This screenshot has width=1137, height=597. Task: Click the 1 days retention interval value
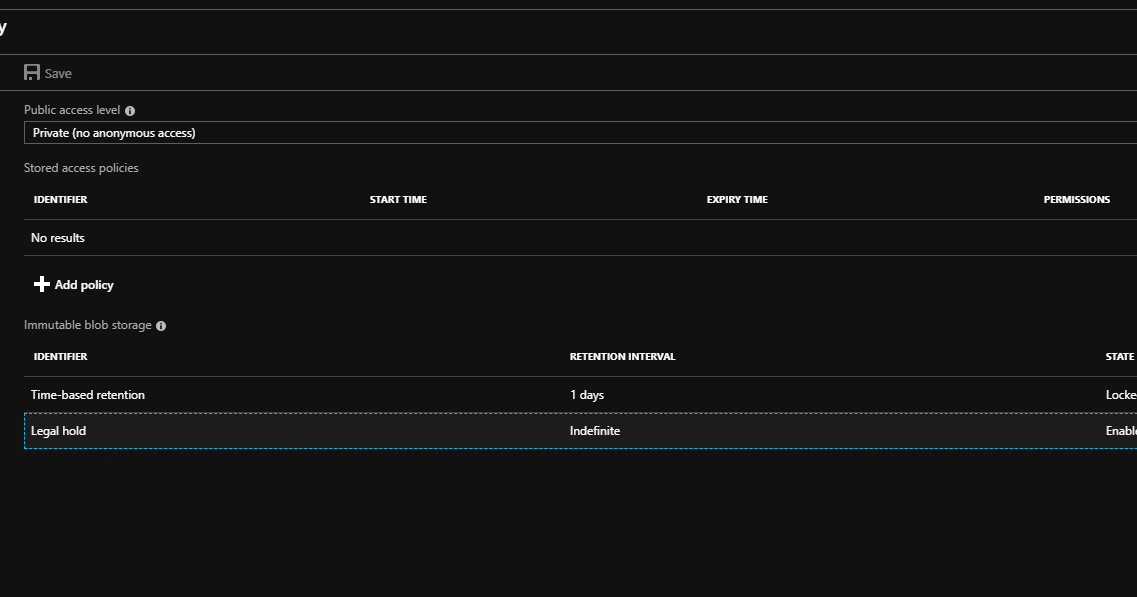point(588,395)
